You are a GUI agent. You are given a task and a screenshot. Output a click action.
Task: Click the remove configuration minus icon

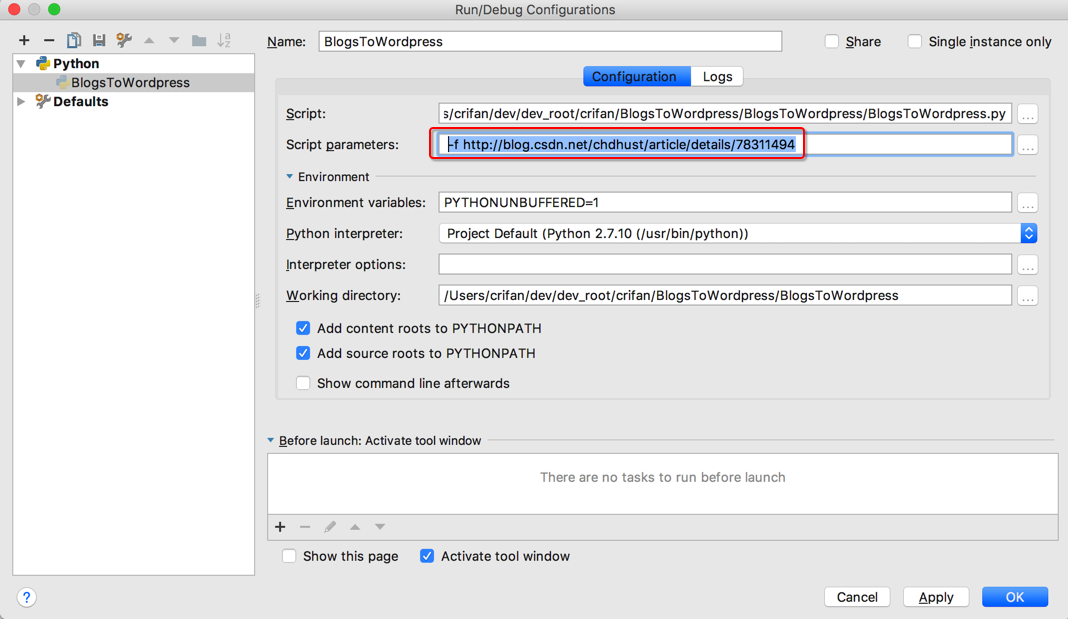[49, 40]
